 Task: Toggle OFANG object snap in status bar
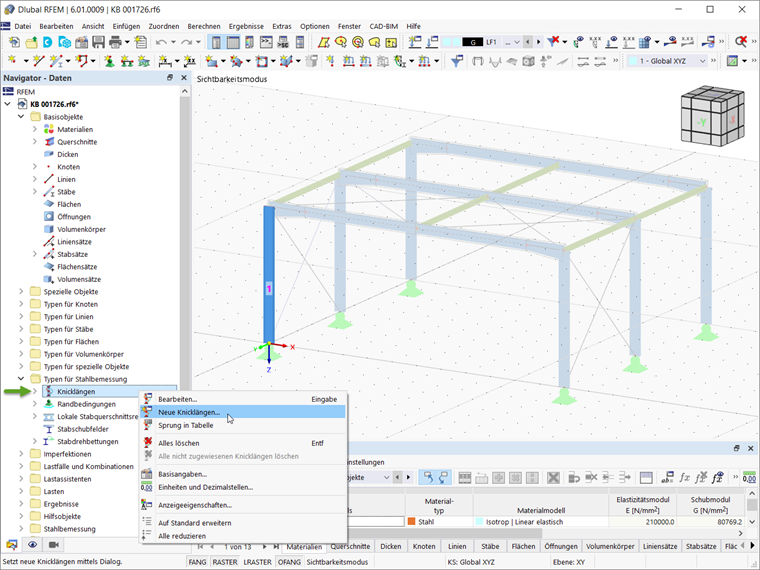(x=289, y=562)
